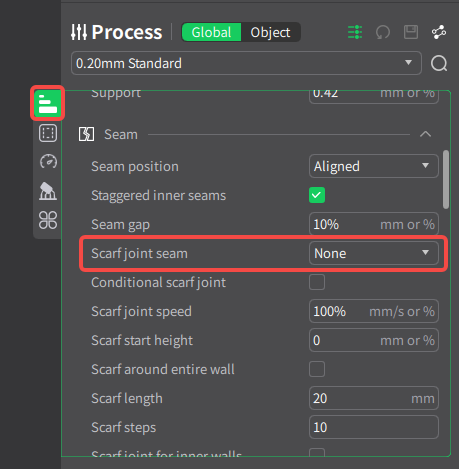Enable Scarf around entire wall checkbox
Screen dimensions: 459x469
tap(317, 369)
